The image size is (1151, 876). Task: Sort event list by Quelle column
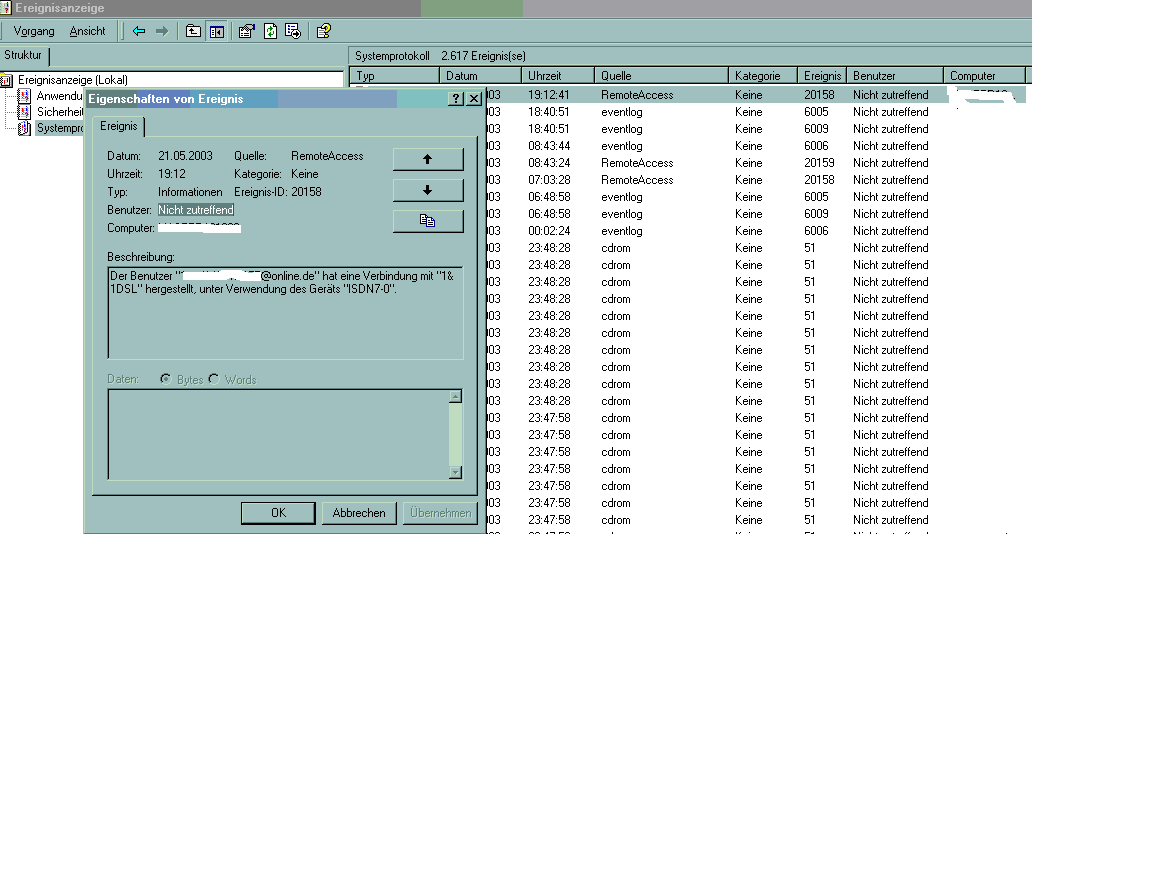pos(662,76)
